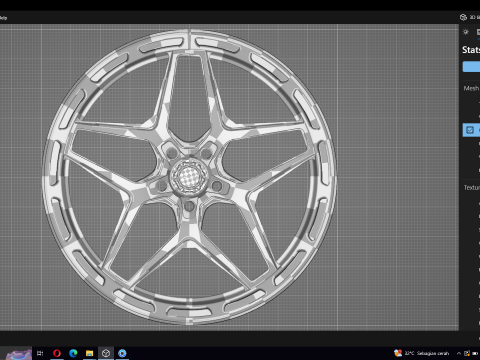
Task: Switch to the Environment & lighting sun tab
Action: [x=466, y=32]
